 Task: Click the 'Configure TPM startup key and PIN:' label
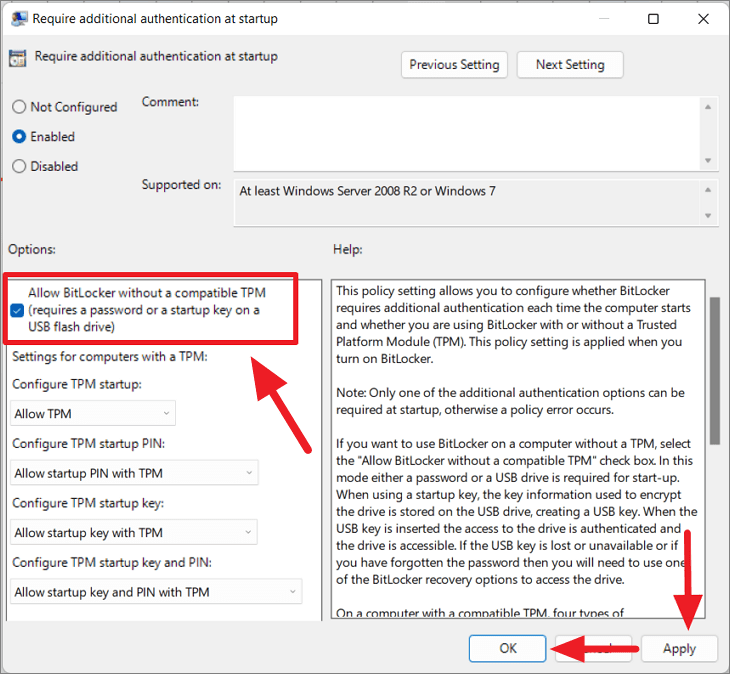click(x=112, y=563)
